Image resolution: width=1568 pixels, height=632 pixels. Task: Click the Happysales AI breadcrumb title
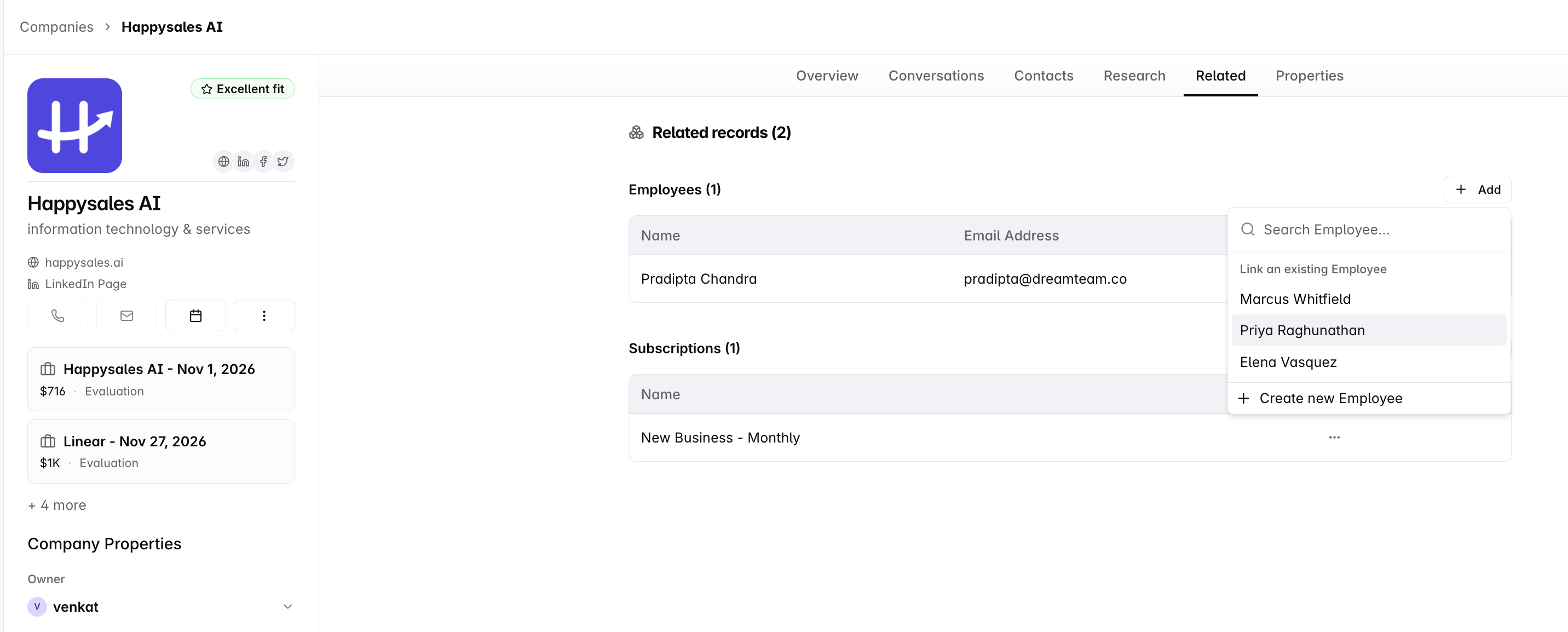(172, 27)
